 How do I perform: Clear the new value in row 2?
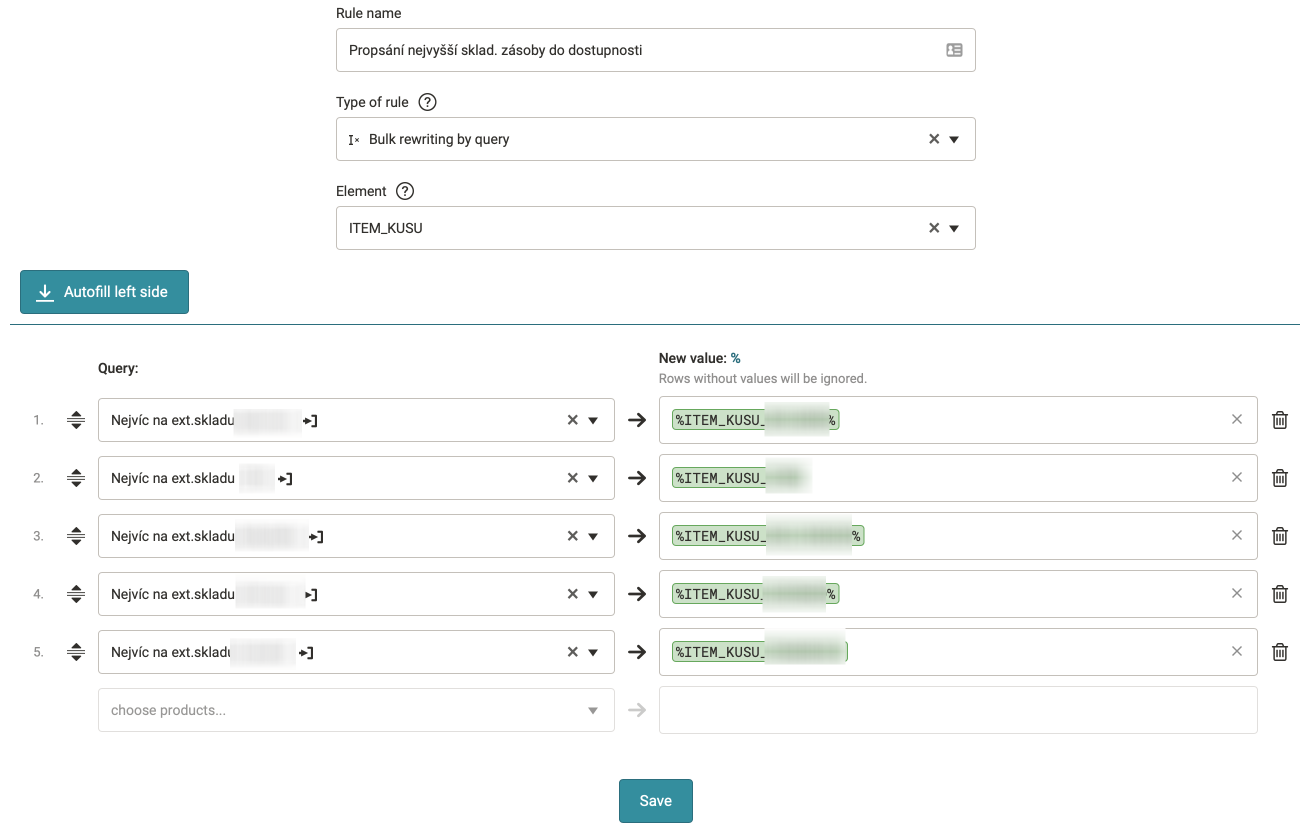click(x=1237, y=478)
